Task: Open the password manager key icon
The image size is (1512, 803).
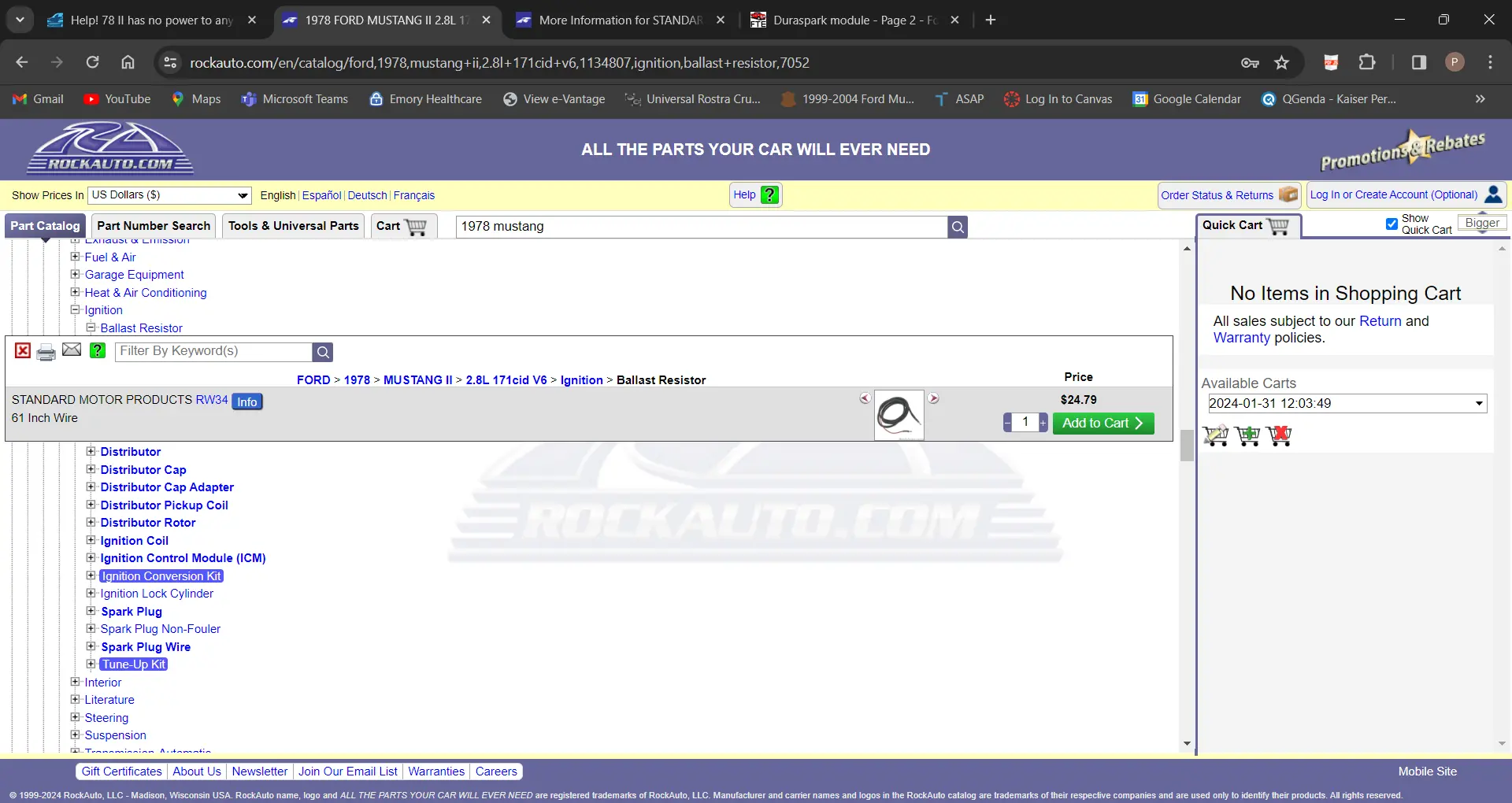Action: click(1250, 63)
